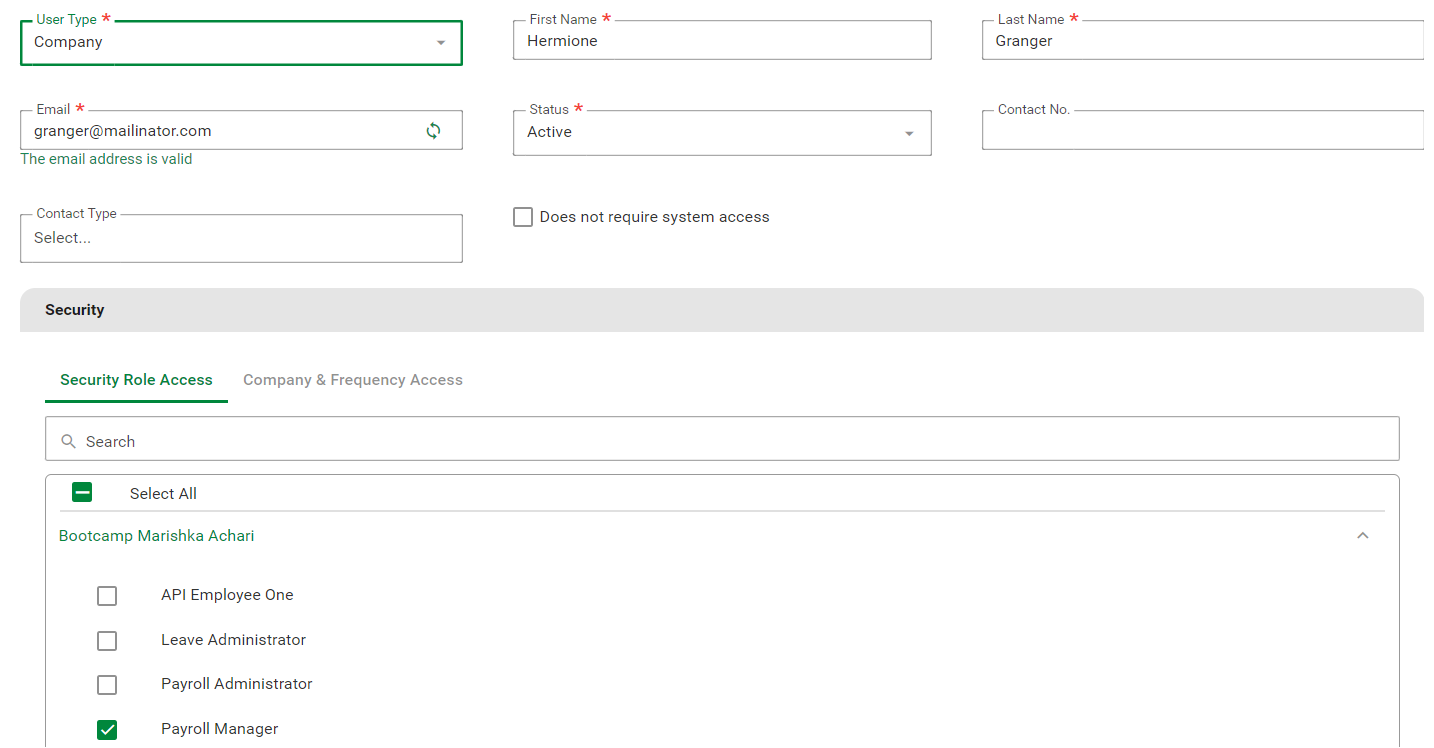The image size is (1434, 748).
Task: Open the Contact Type select box
Action: click(x=241, y=239)
